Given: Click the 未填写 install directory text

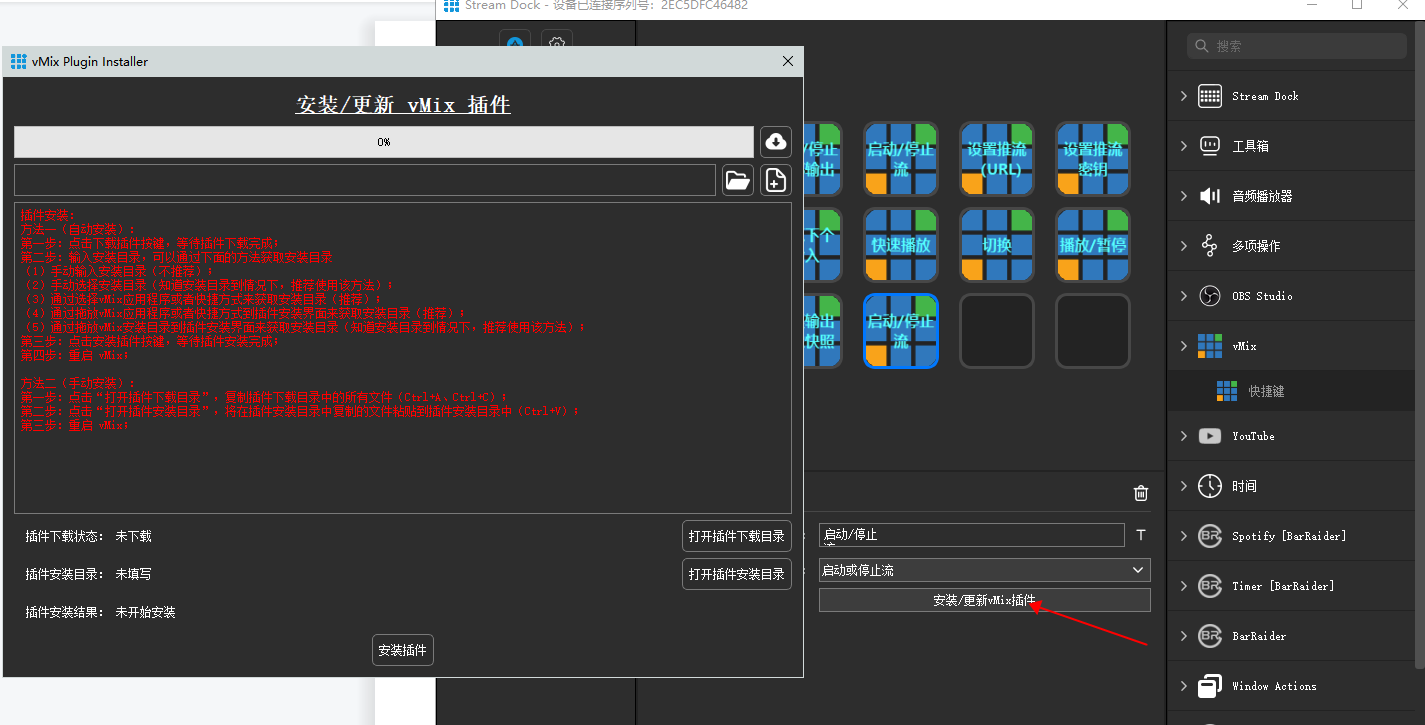Looking at the screenshot, I should pos(134,574).
